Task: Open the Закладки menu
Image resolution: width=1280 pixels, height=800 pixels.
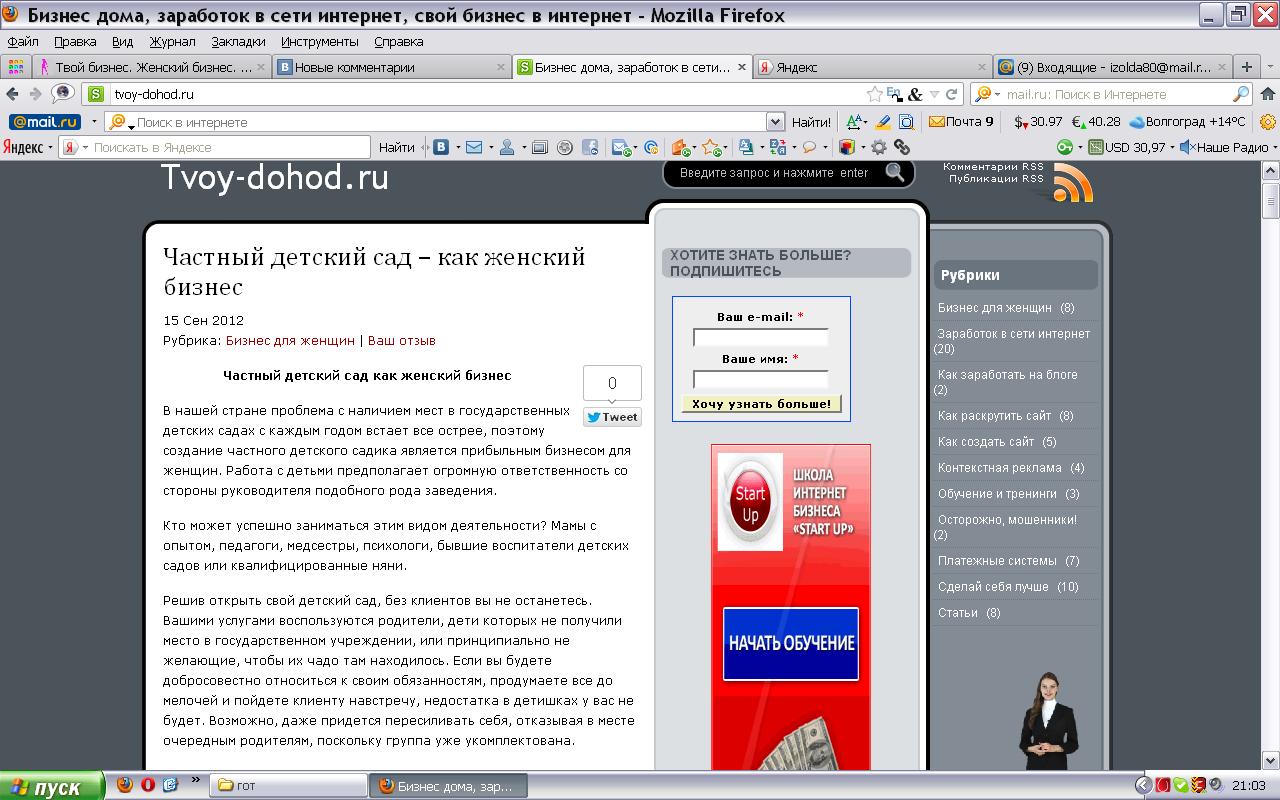Action: (x=238, y=42)
